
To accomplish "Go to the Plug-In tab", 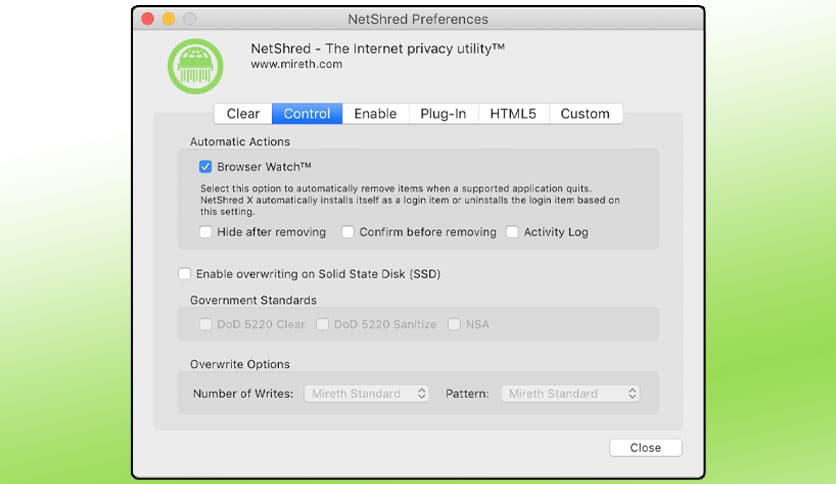I will 443,114.
